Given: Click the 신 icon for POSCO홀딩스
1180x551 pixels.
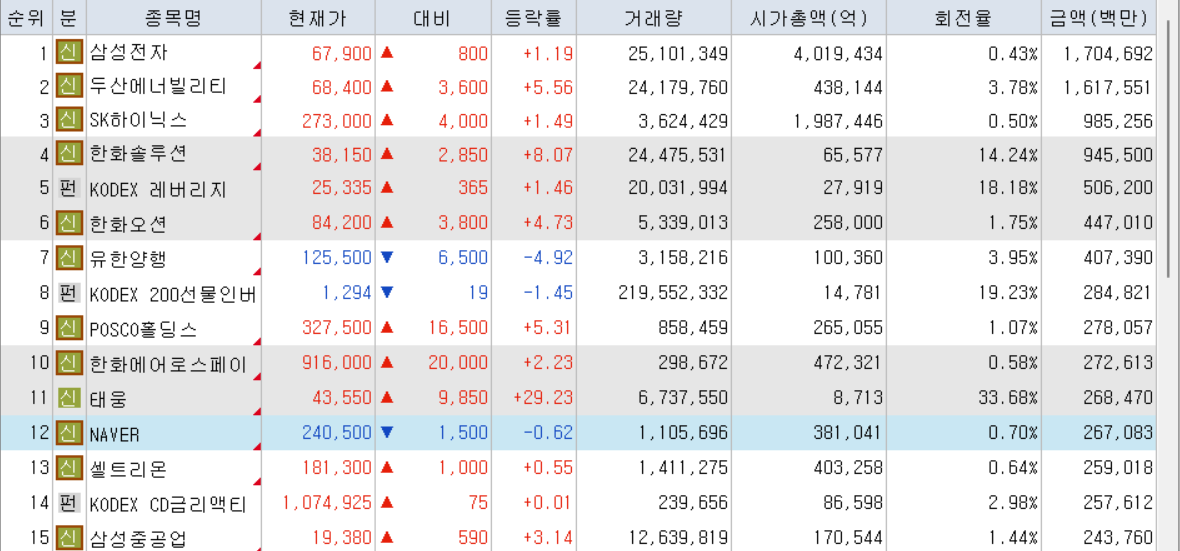Looking at the screenshot, I should click(70, 327).
